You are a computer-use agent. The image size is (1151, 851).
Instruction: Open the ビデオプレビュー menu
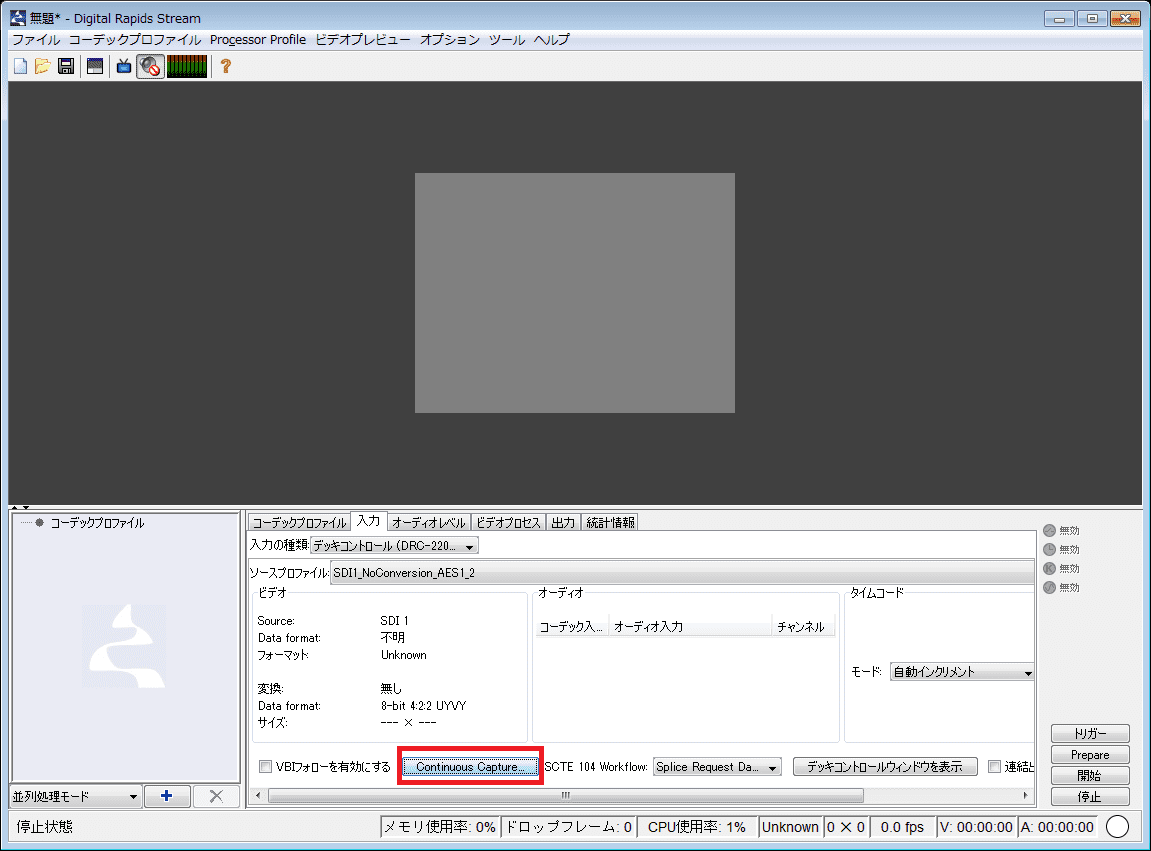click(x=363, y=40)
